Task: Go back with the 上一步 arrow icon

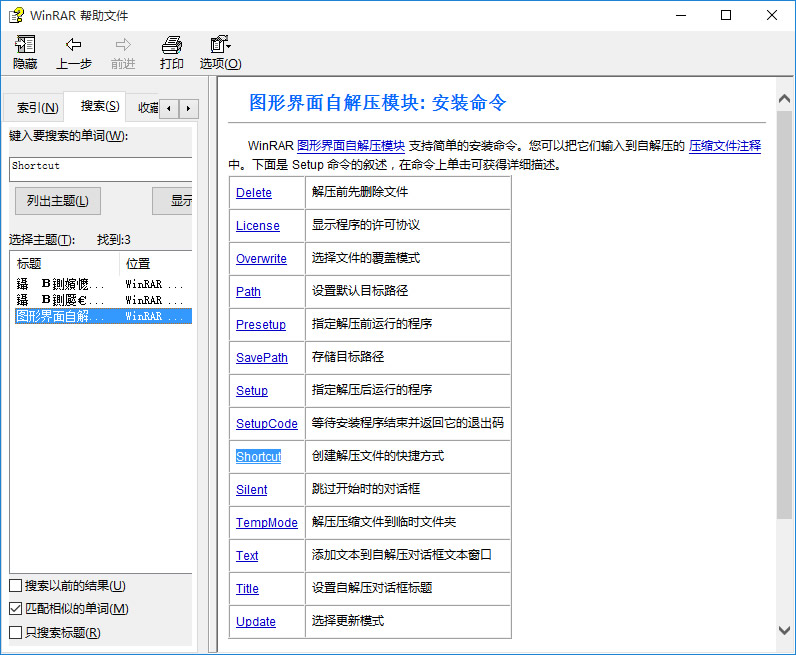Action: [74, 45]
